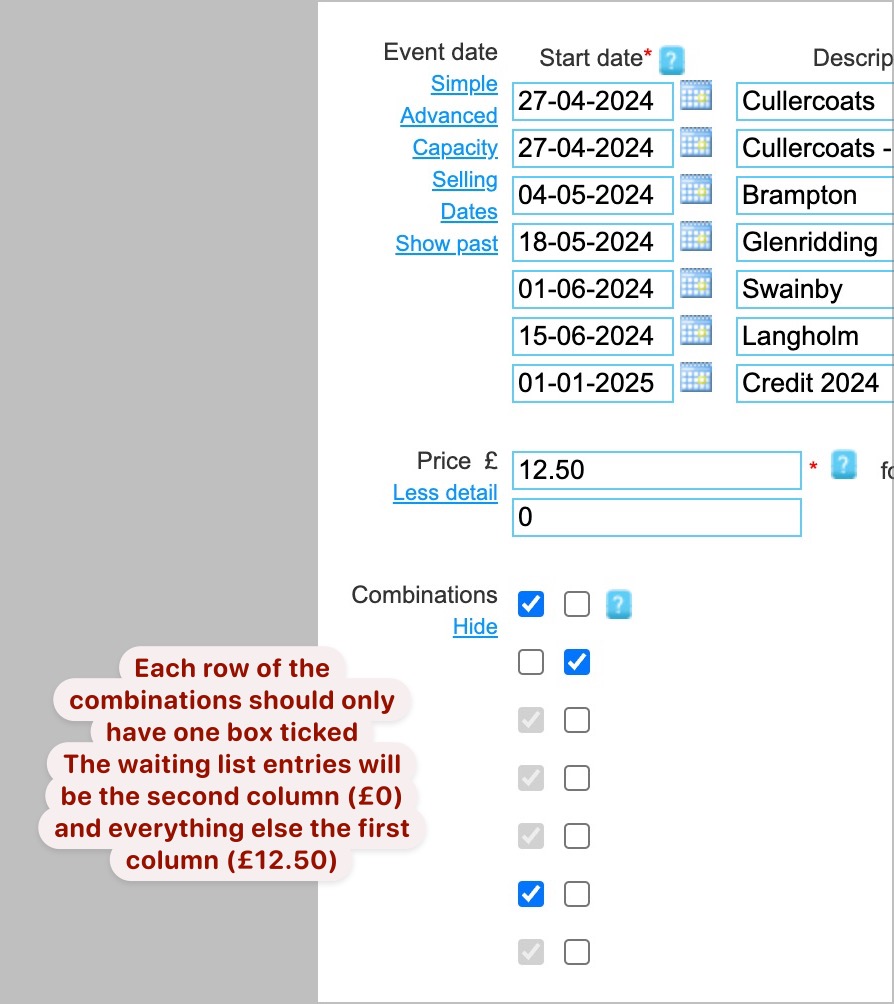
Task: Open calendar picker for 27-04-2024 Cullercoats row
Action: point(695,98)
